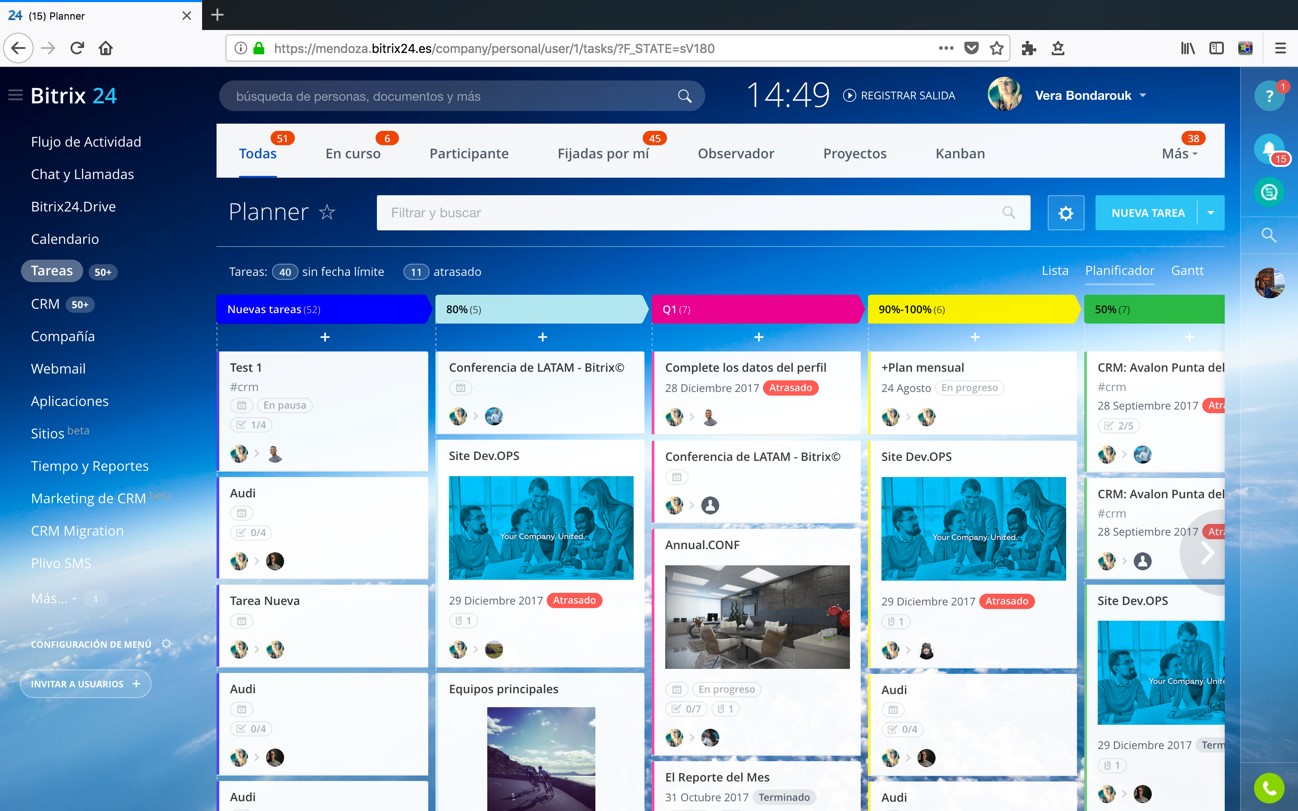Open the Fijadas por mí tab

pyautogui.click(x=603, y=154)
